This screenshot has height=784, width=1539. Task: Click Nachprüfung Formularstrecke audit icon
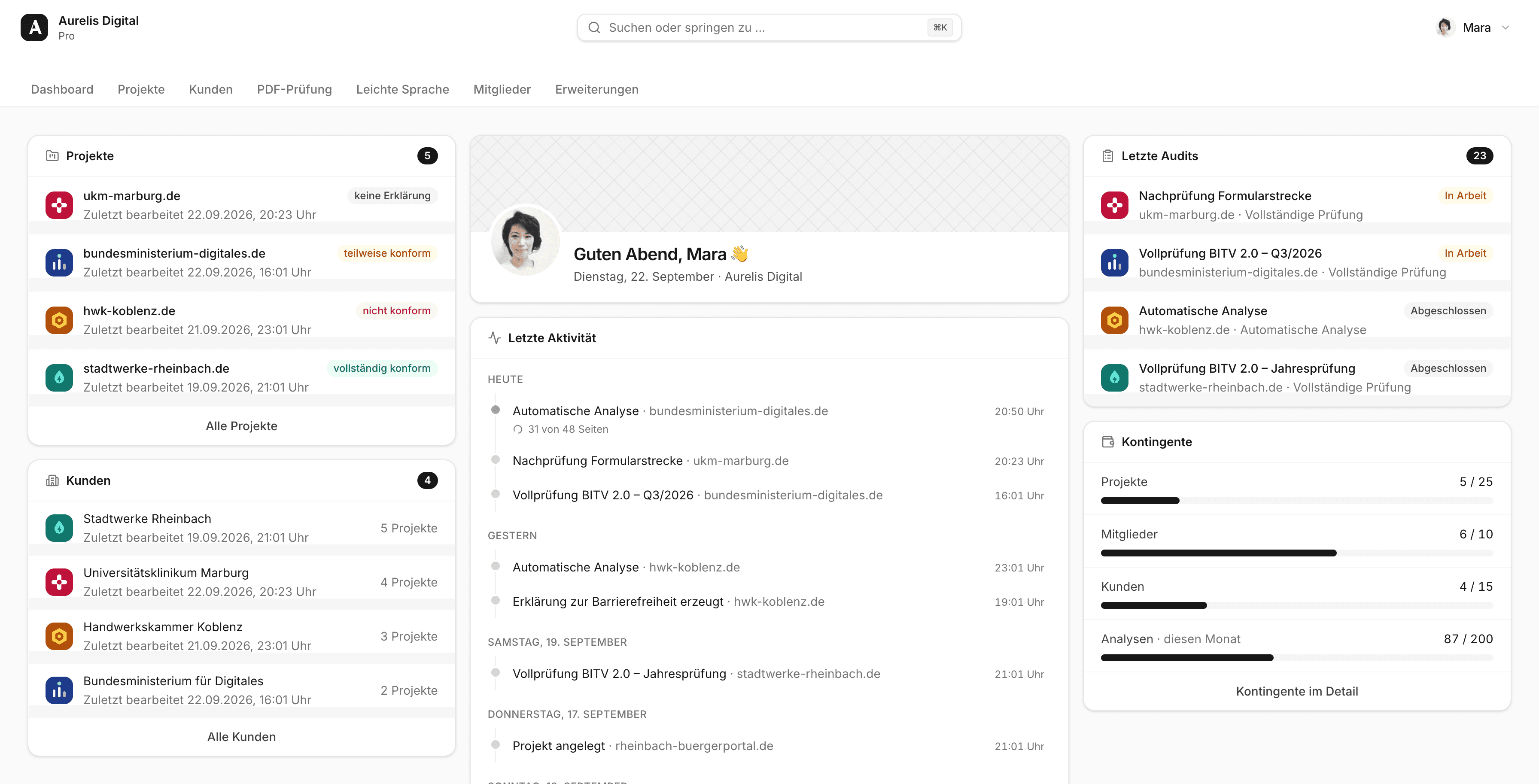pyautogui.click(x=1115, y=205)
